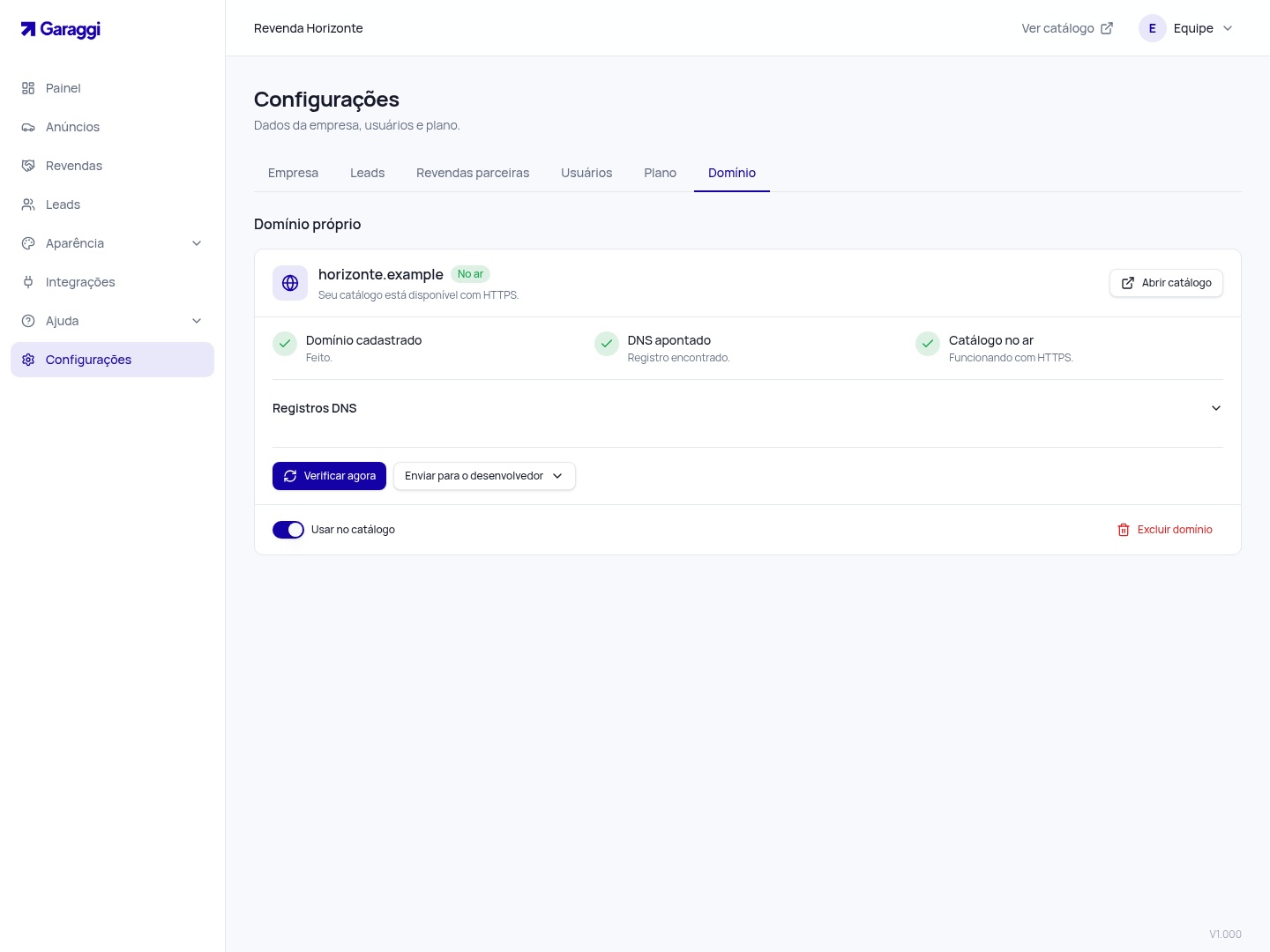Click the Anúncios sidebar label
1270x952 pixels.
coord(72,127)
